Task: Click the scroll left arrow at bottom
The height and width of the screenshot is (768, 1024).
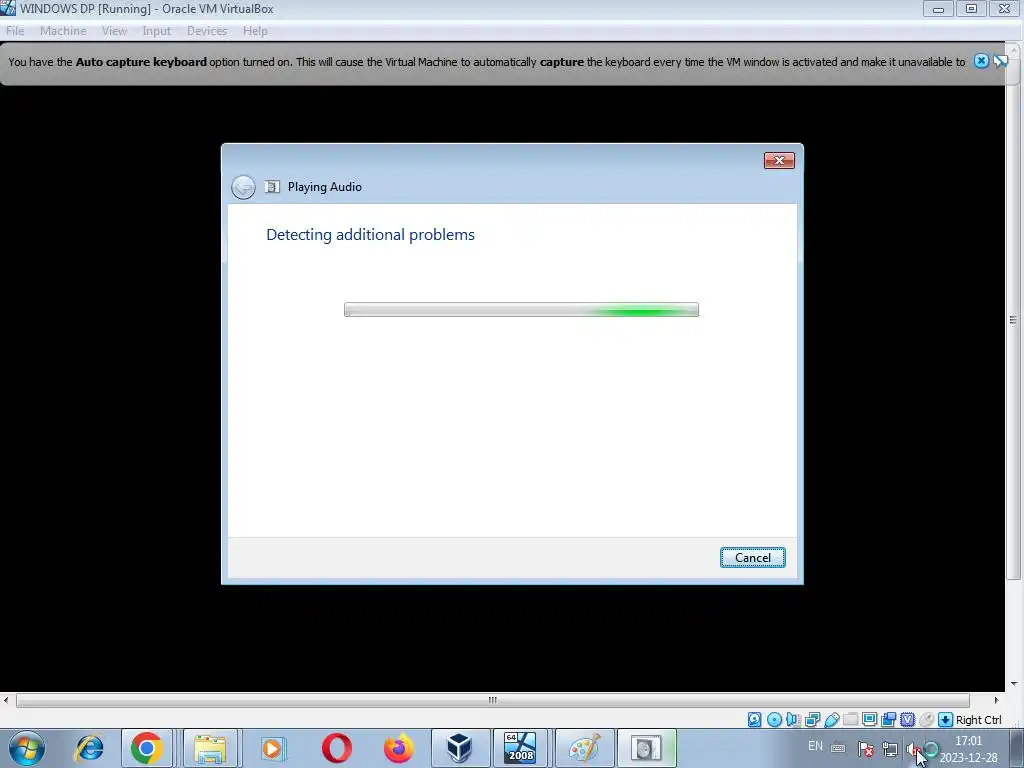Action: (x=6, y=700)
